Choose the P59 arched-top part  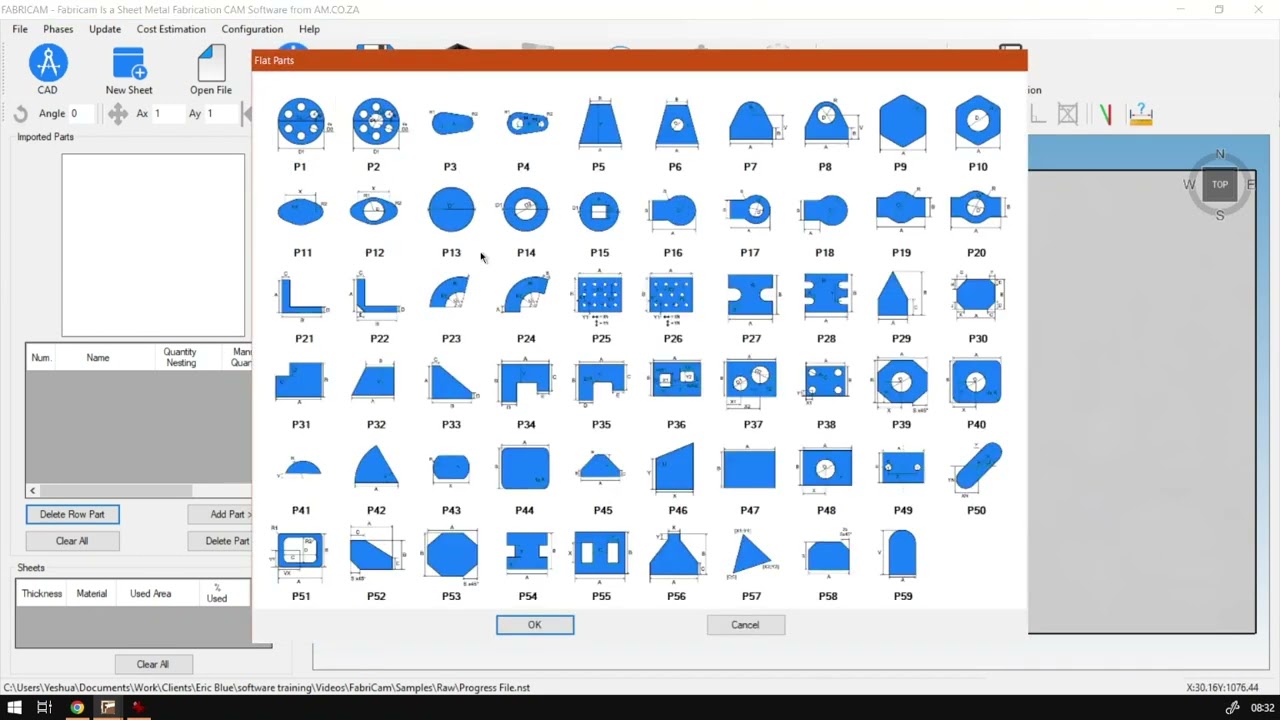(x=901, y=554)
